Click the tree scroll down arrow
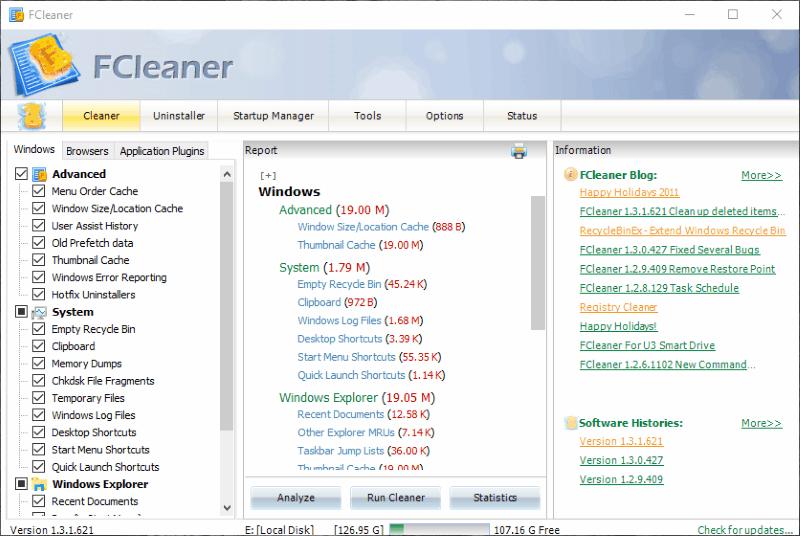 227,508
